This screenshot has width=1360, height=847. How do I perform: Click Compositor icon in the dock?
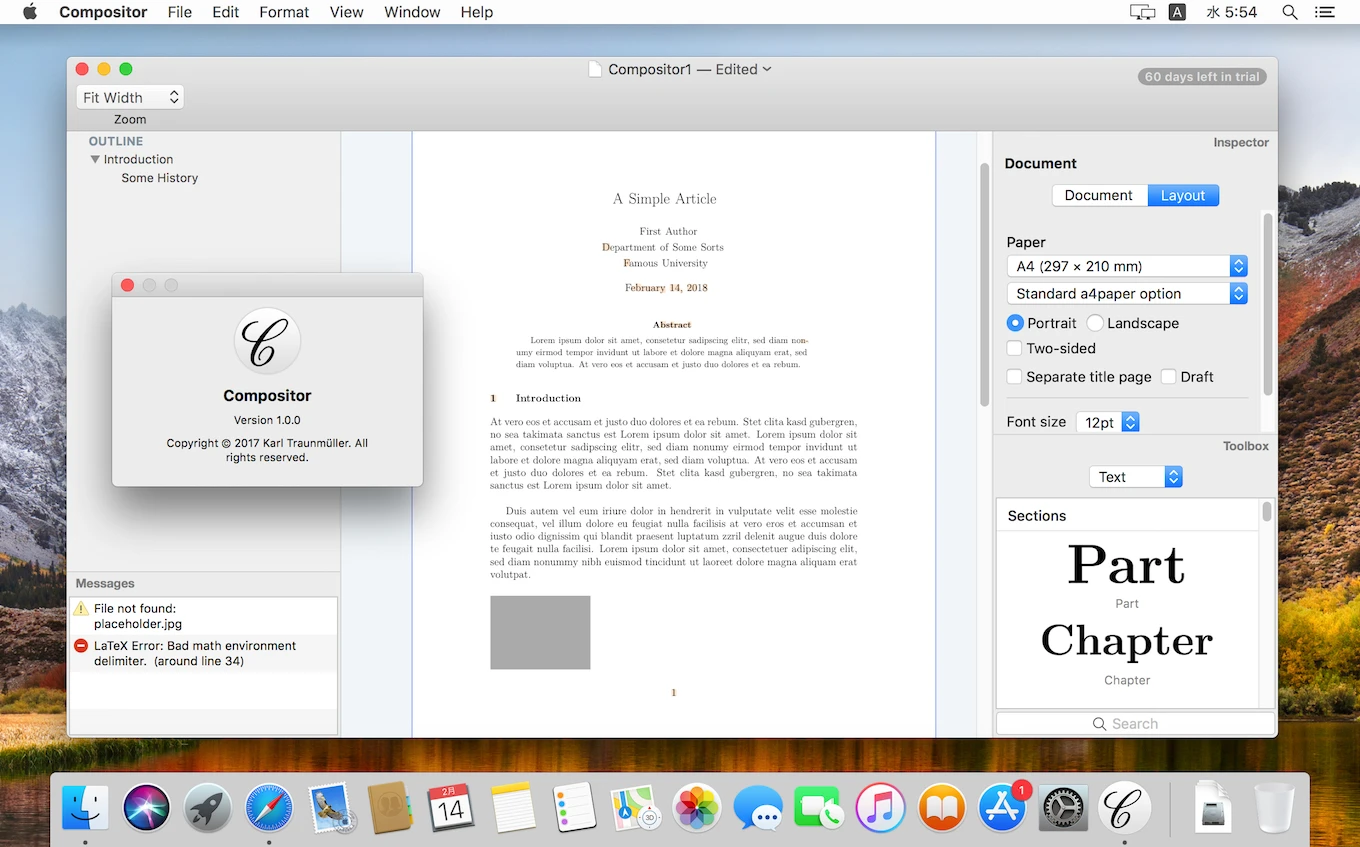[1124, 807]
